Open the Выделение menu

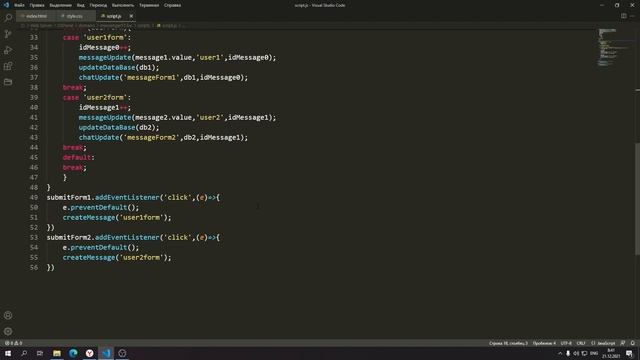(60, 5)
